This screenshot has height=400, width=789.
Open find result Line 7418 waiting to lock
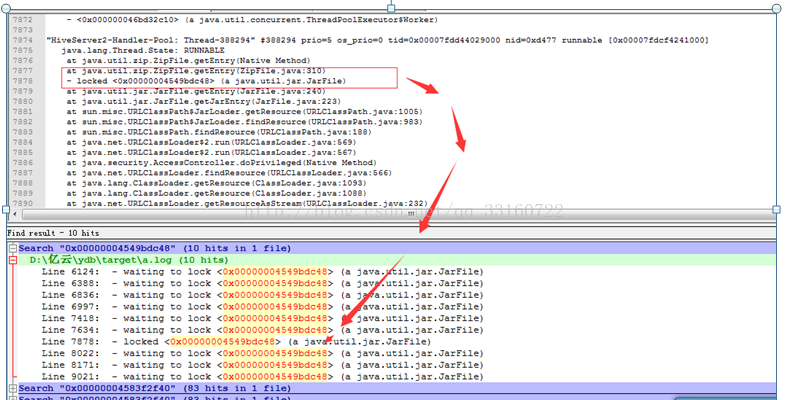262,318
